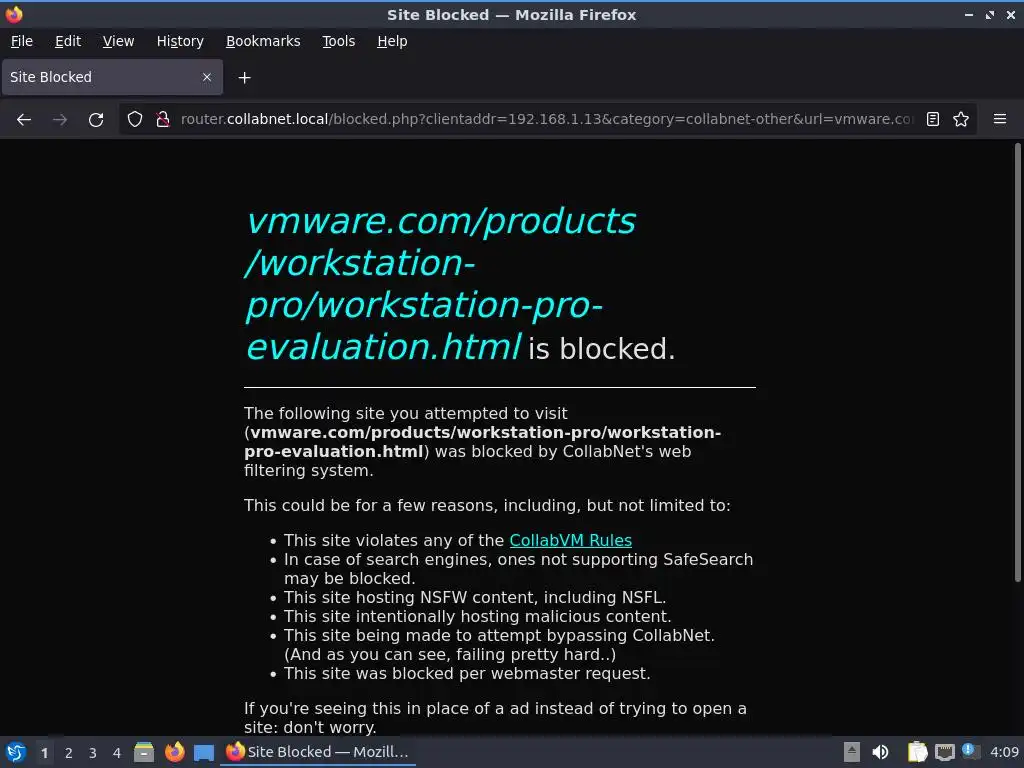The image size is (1024, 768).
Task: Focus Site Blocked taskbar window button
Action: [318, 752]
